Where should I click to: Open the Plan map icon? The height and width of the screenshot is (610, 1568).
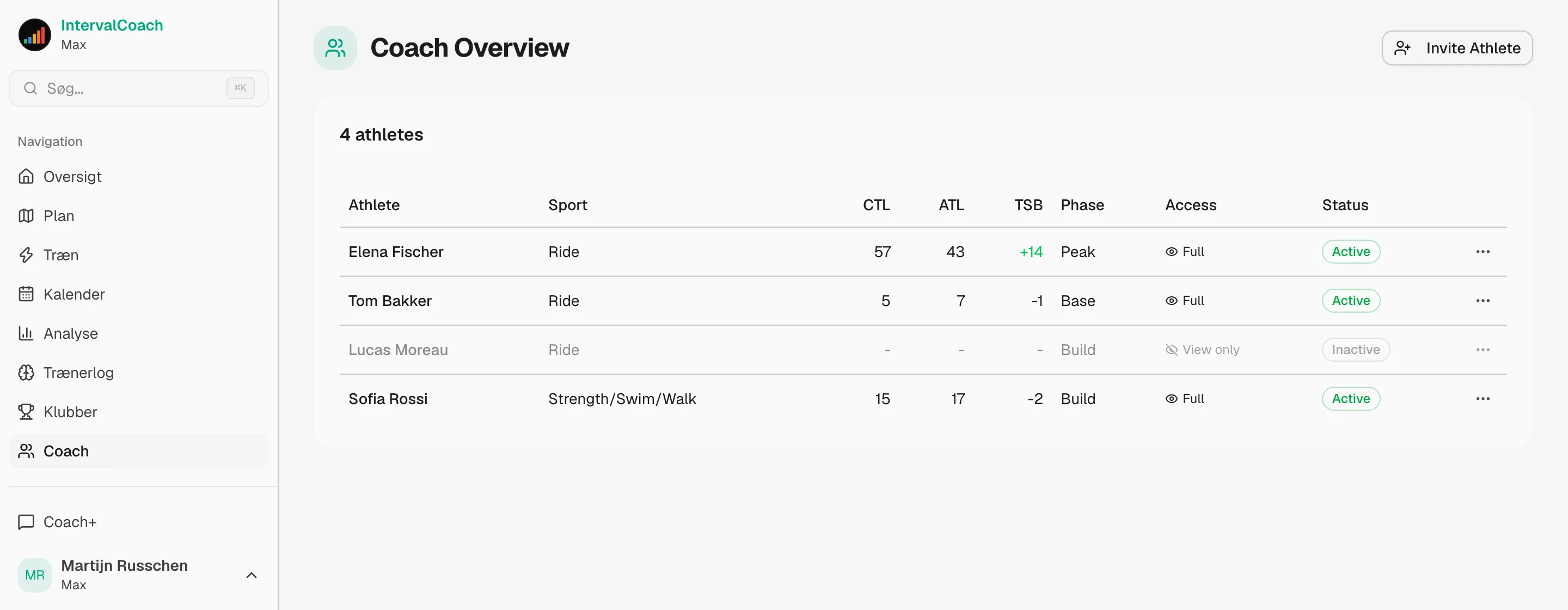26,216
